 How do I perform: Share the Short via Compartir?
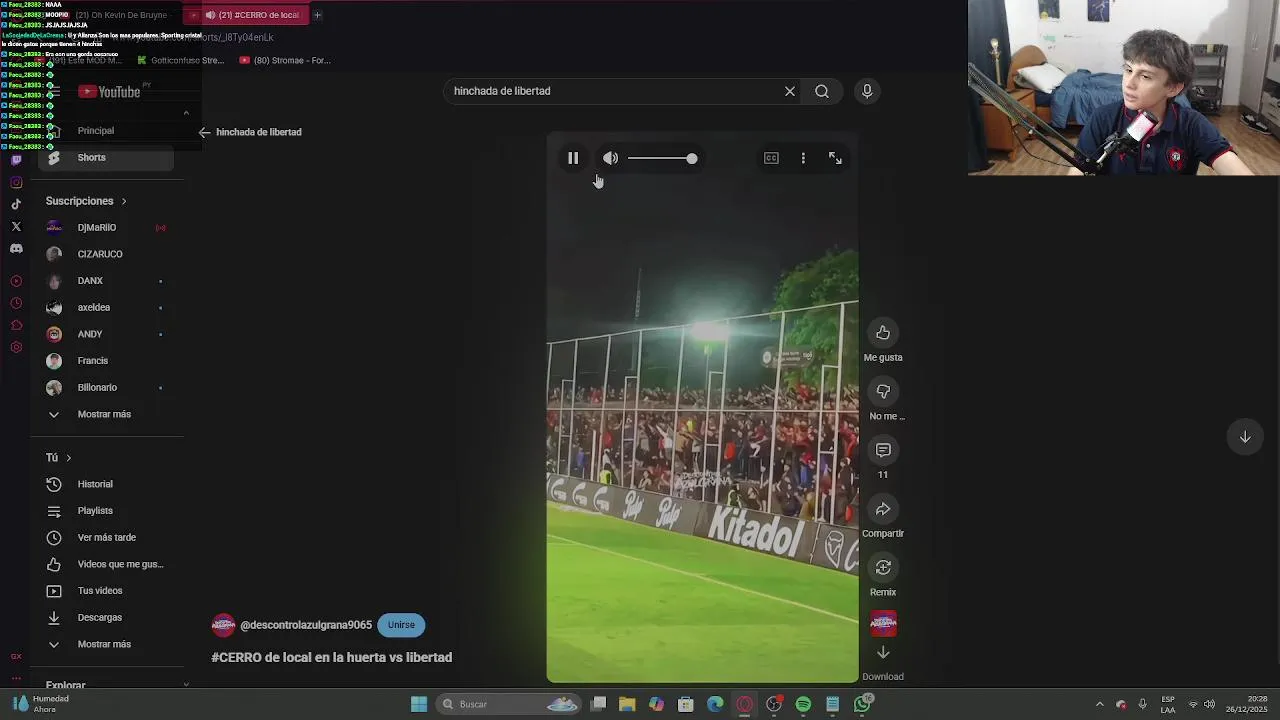click(x=883, y=510)
